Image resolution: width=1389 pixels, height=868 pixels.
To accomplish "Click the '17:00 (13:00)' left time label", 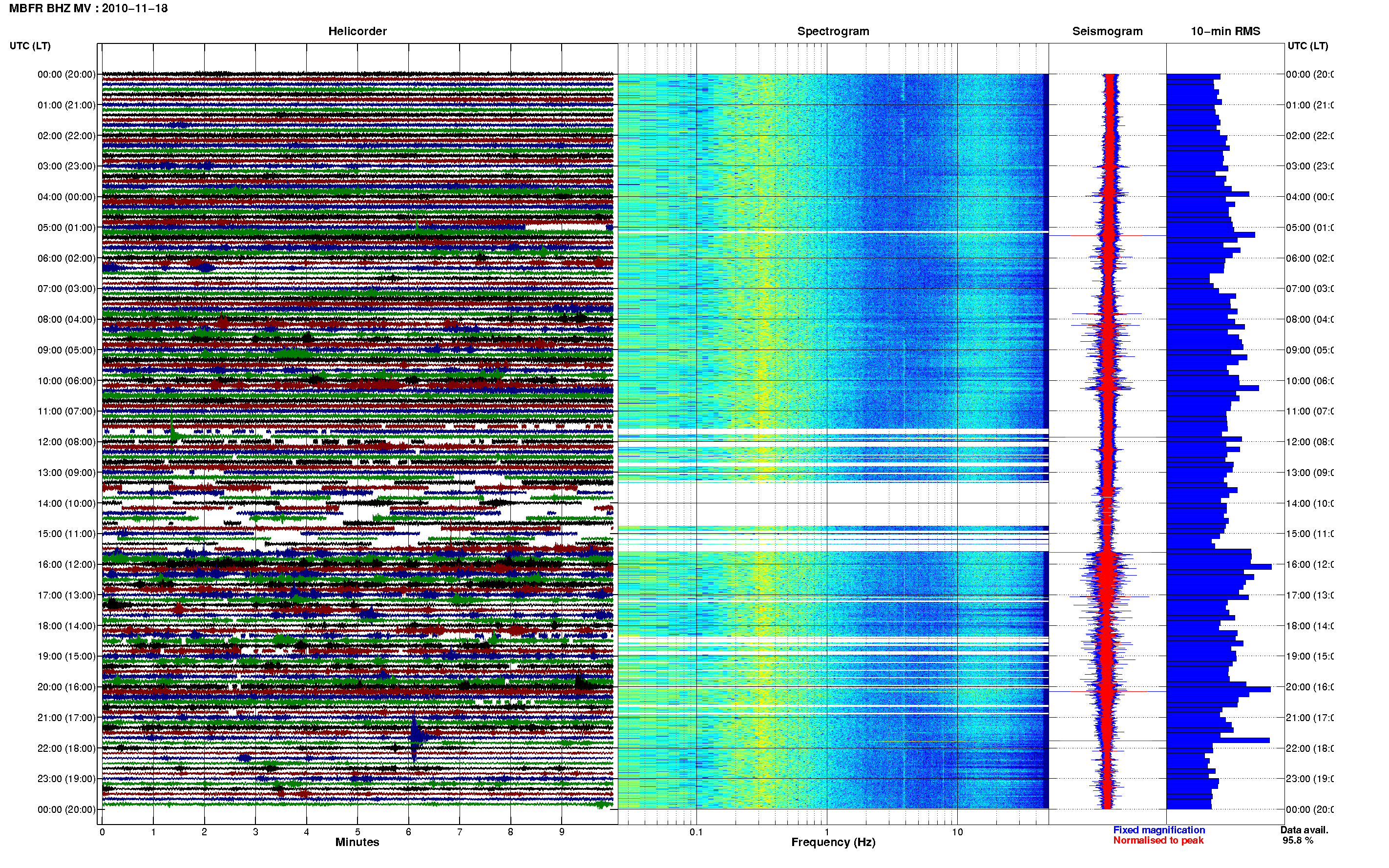I will tap(66, 595).
